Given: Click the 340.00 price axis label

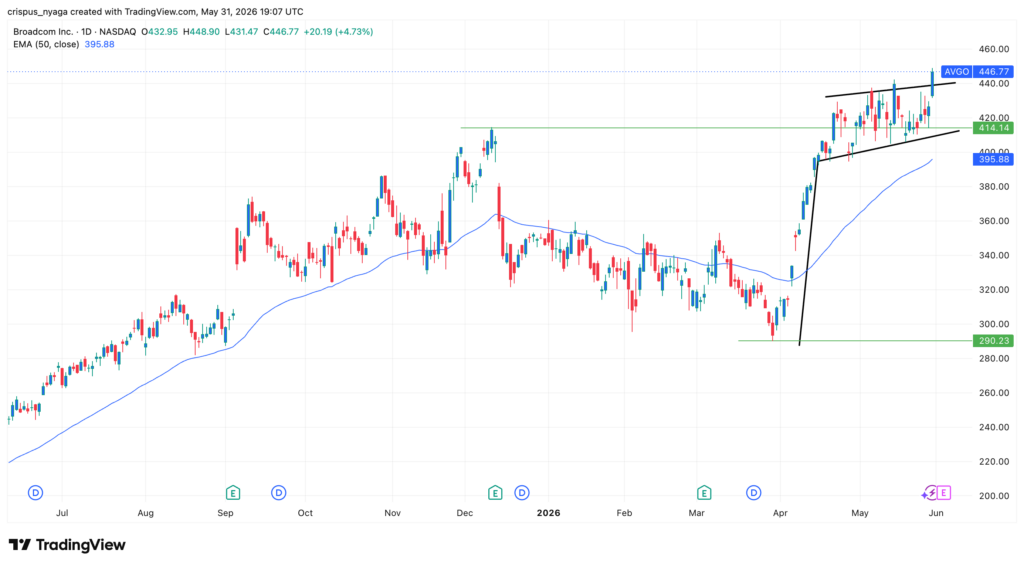Looking at the screenshot, I should [993, 255].
